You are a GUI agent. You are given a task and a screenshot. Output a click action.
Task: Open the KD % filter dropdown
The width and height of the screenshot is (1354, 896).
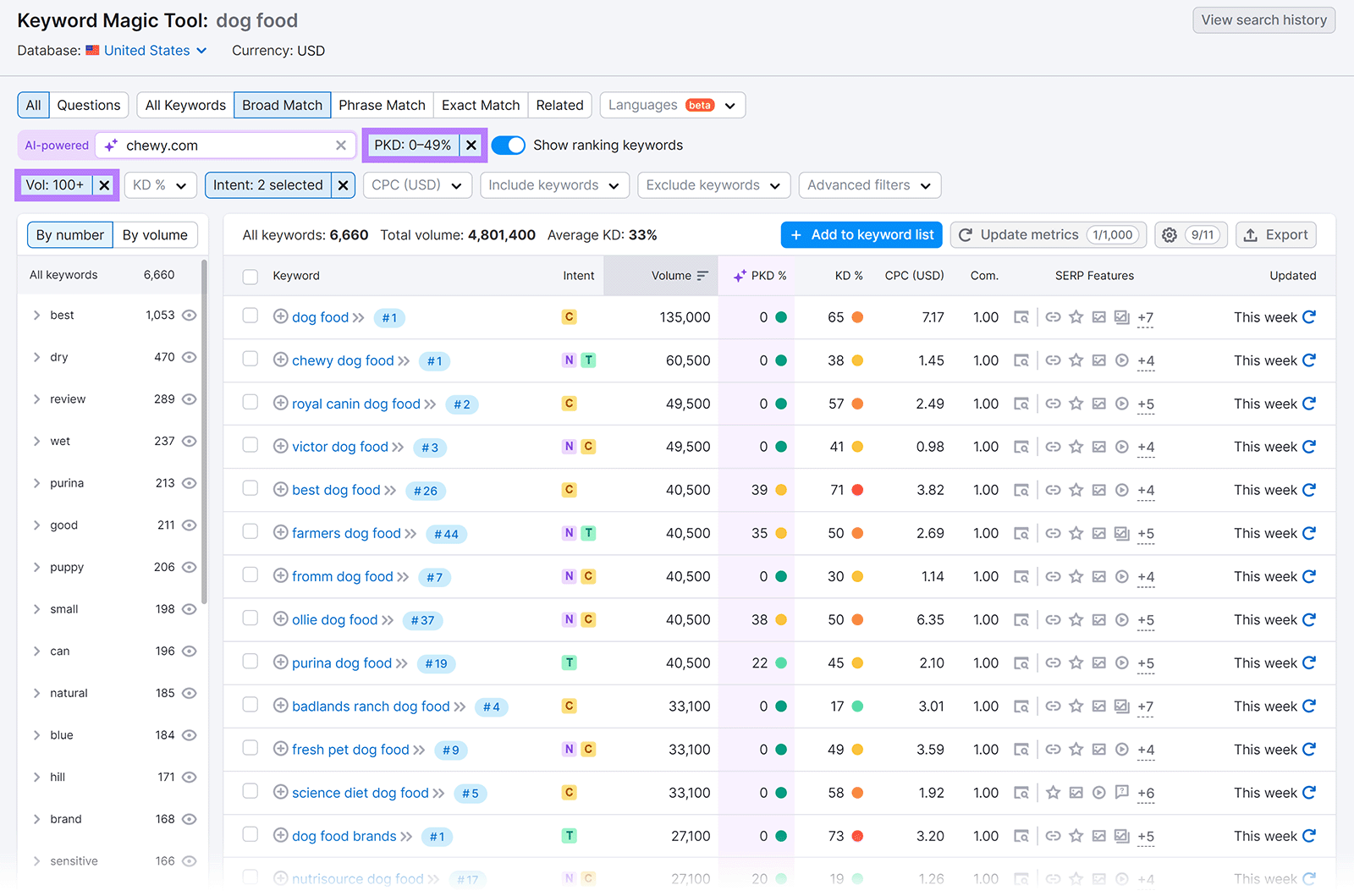point(159,184)
